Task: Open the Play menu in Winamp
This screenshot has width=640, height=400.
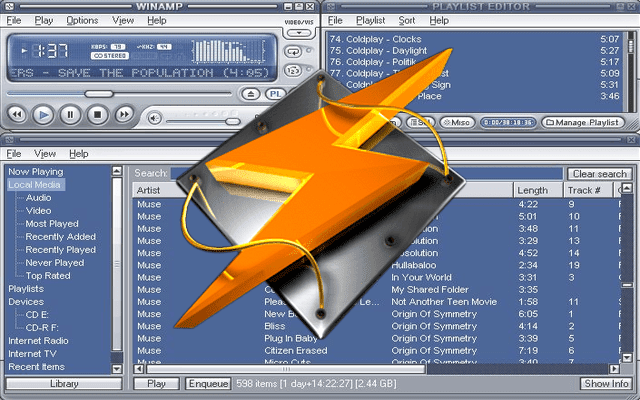Action: (x=44, y=20)
